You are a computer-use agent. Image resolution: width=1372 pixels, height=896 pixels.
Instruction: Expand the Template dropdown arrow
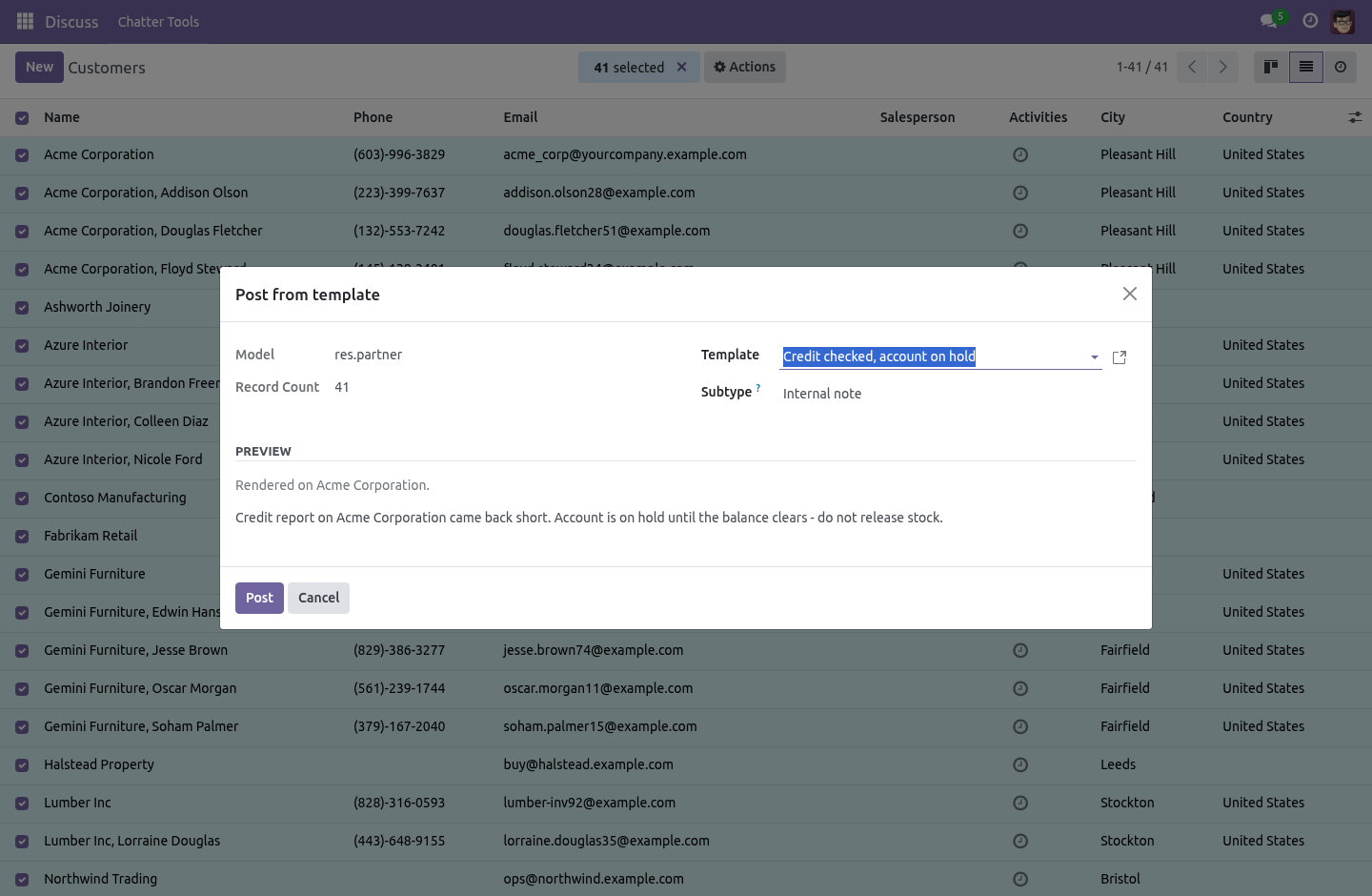point(1095,357)
